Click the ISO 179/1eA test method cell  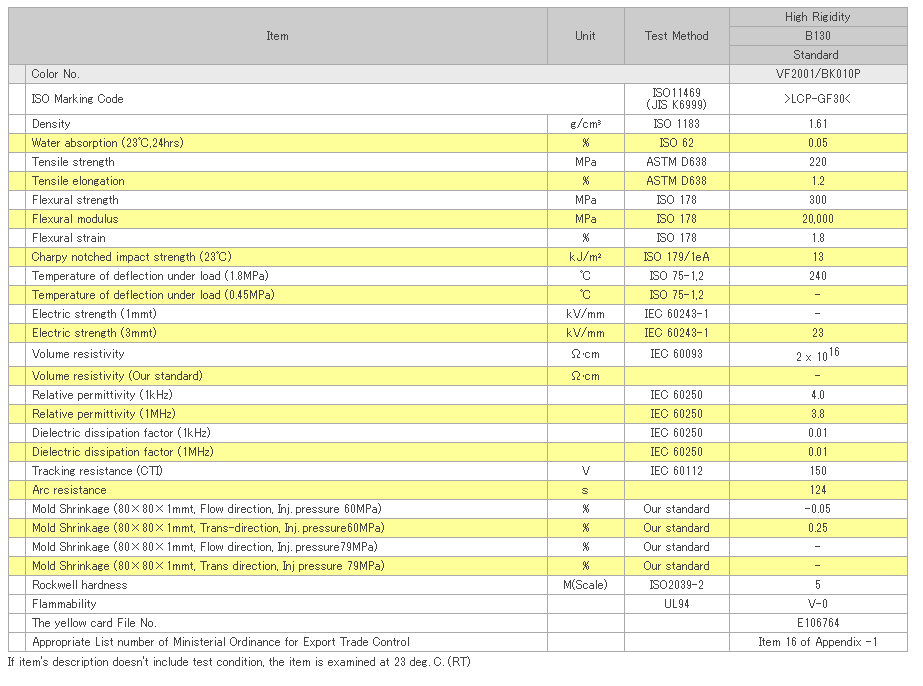tap(676, 257)
